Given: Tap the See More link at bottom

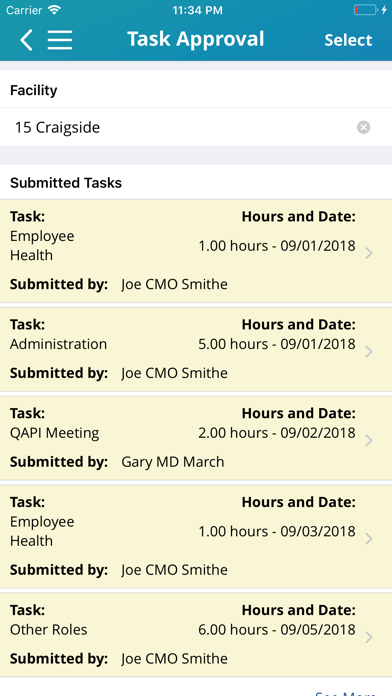Looking at the screenshot, I should pyautogui.click(x=345, y=693).
